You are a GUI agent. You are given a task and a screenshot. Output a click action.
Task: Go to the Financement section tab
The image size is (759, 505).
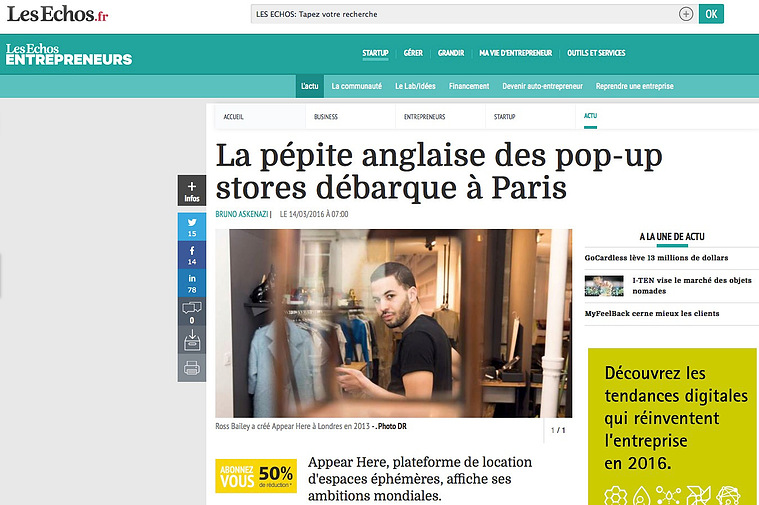469,86
